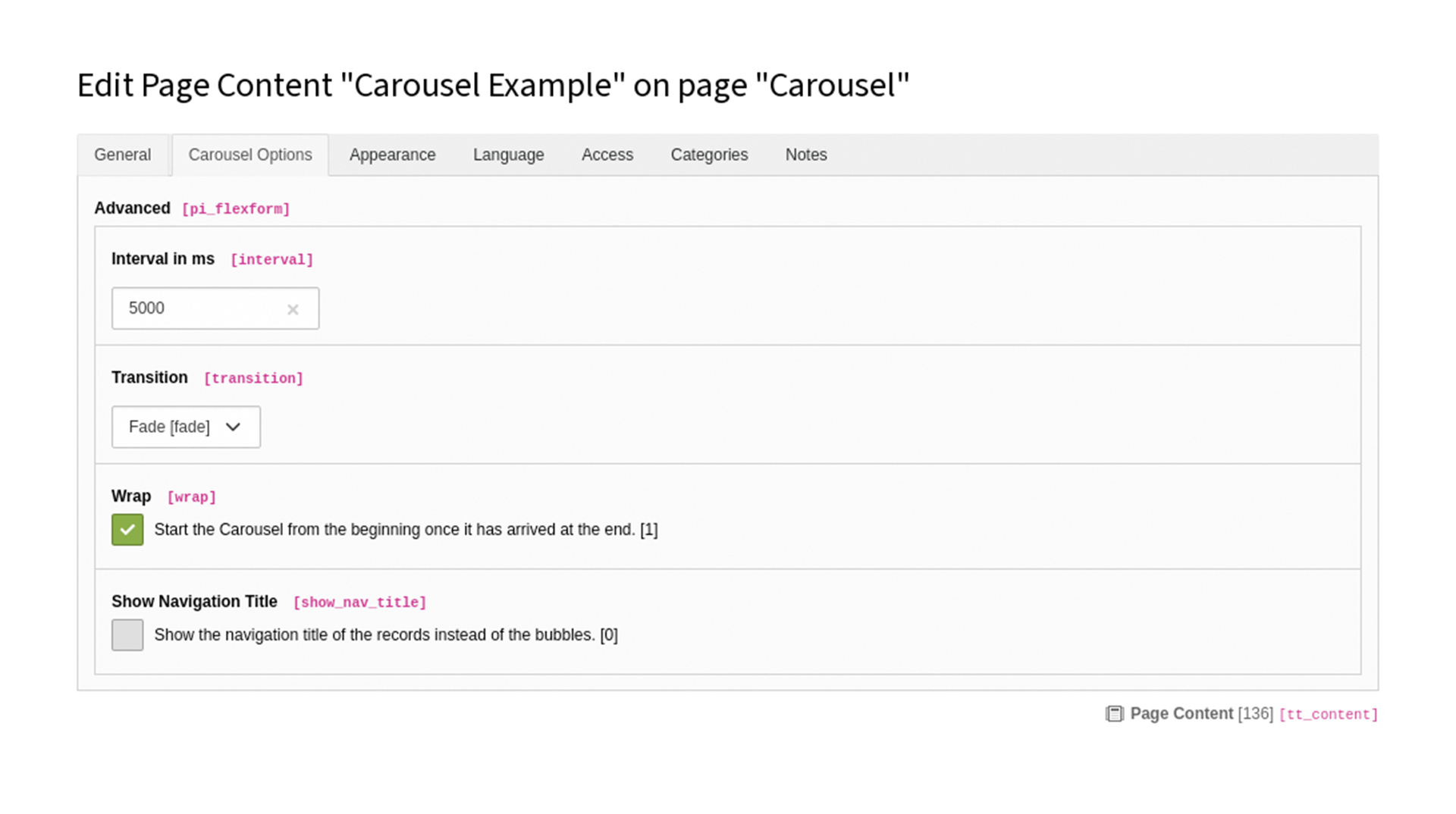Click the pink [pi_flexform] label
The image size is (1456, 814).
(x=237, y=208)
